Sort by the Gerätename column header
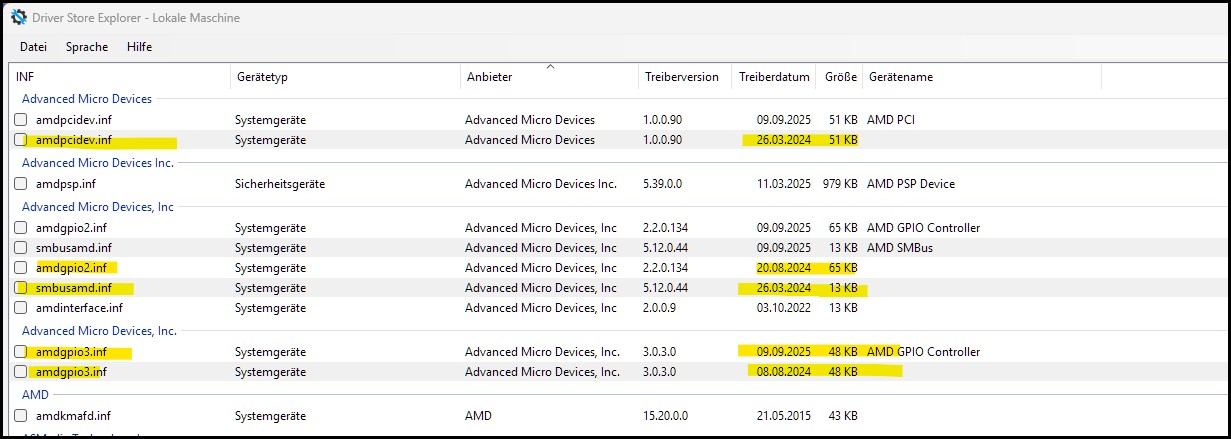Viewport: 1231px width, 439px height. (982, 77)
